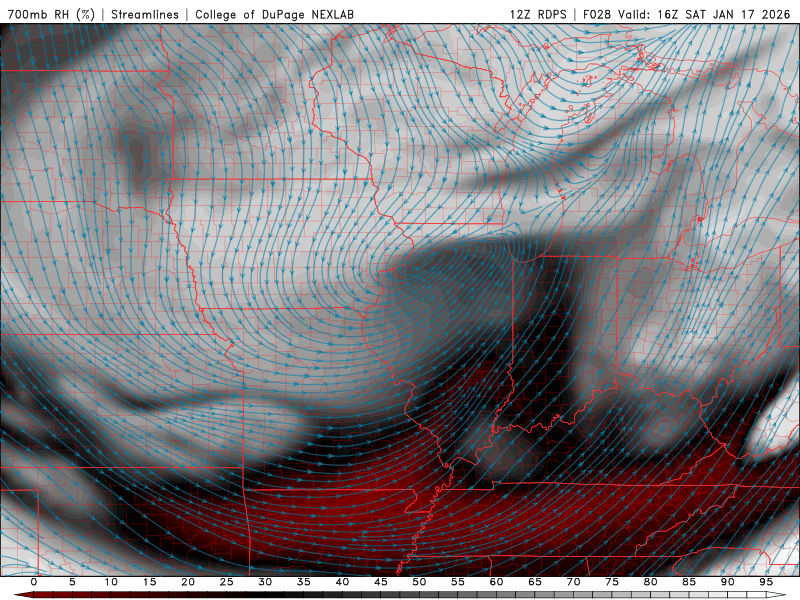Screen dimensions: 800x600
Task: Select the "45" color scale label
Action: click(381, 582)
